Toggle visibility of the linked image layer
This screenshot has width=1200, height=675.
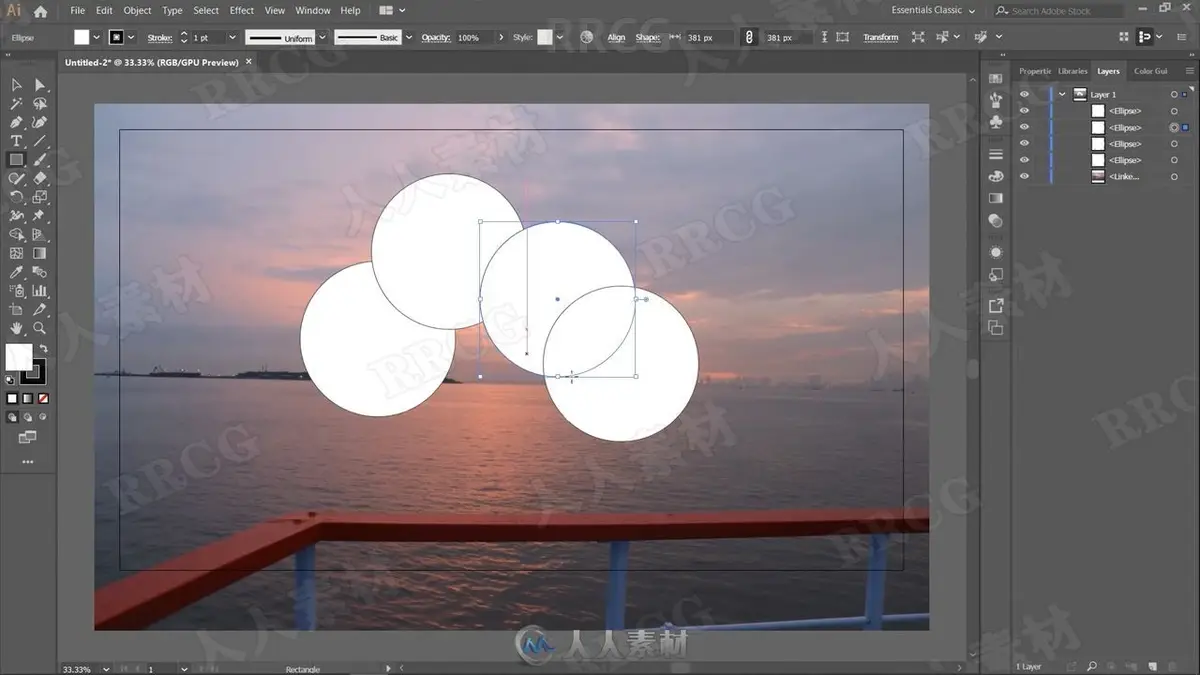(x=1024, y=176)
